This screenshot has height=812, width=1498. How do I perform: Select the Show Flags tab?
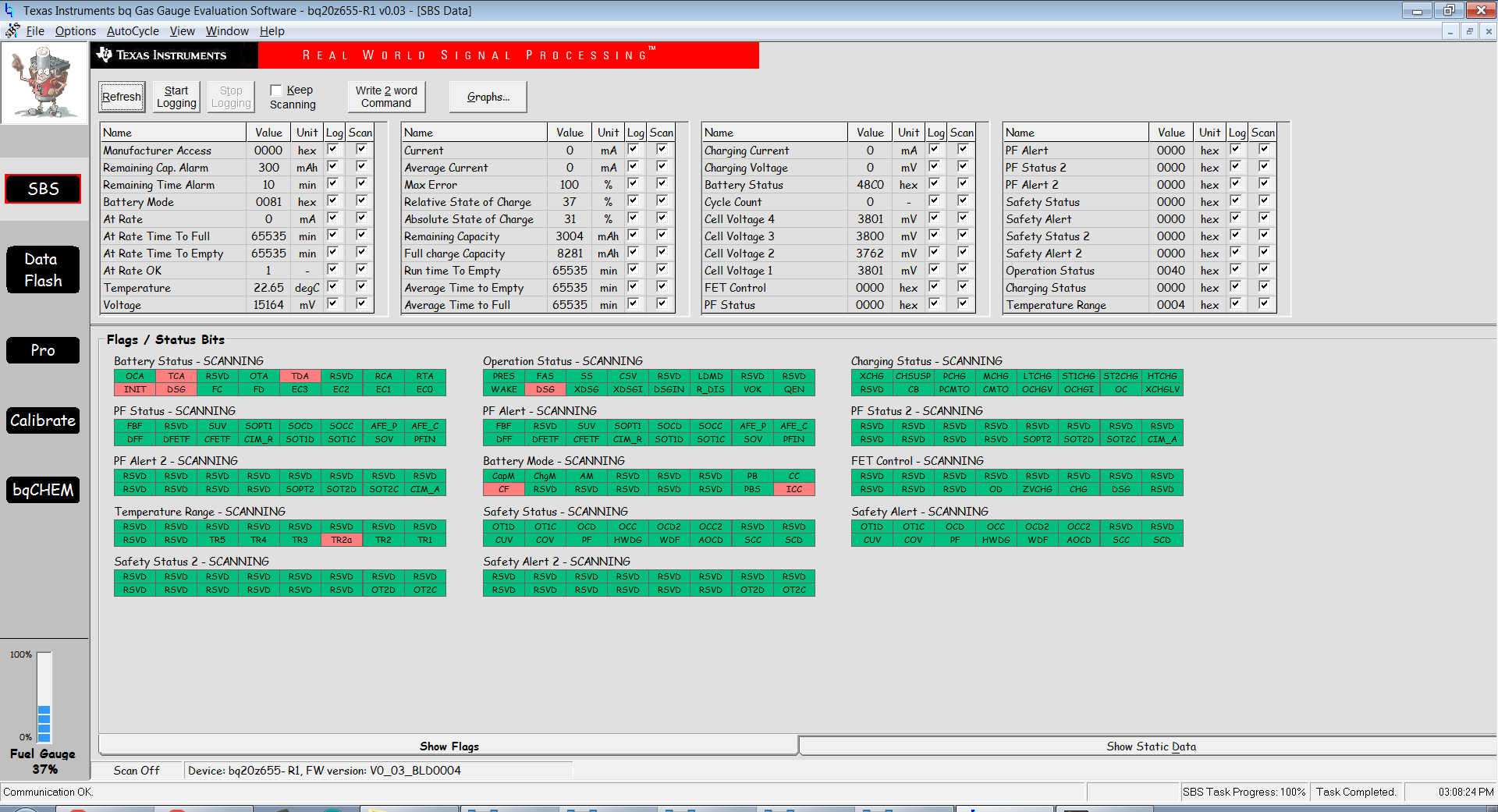[449, 746]
